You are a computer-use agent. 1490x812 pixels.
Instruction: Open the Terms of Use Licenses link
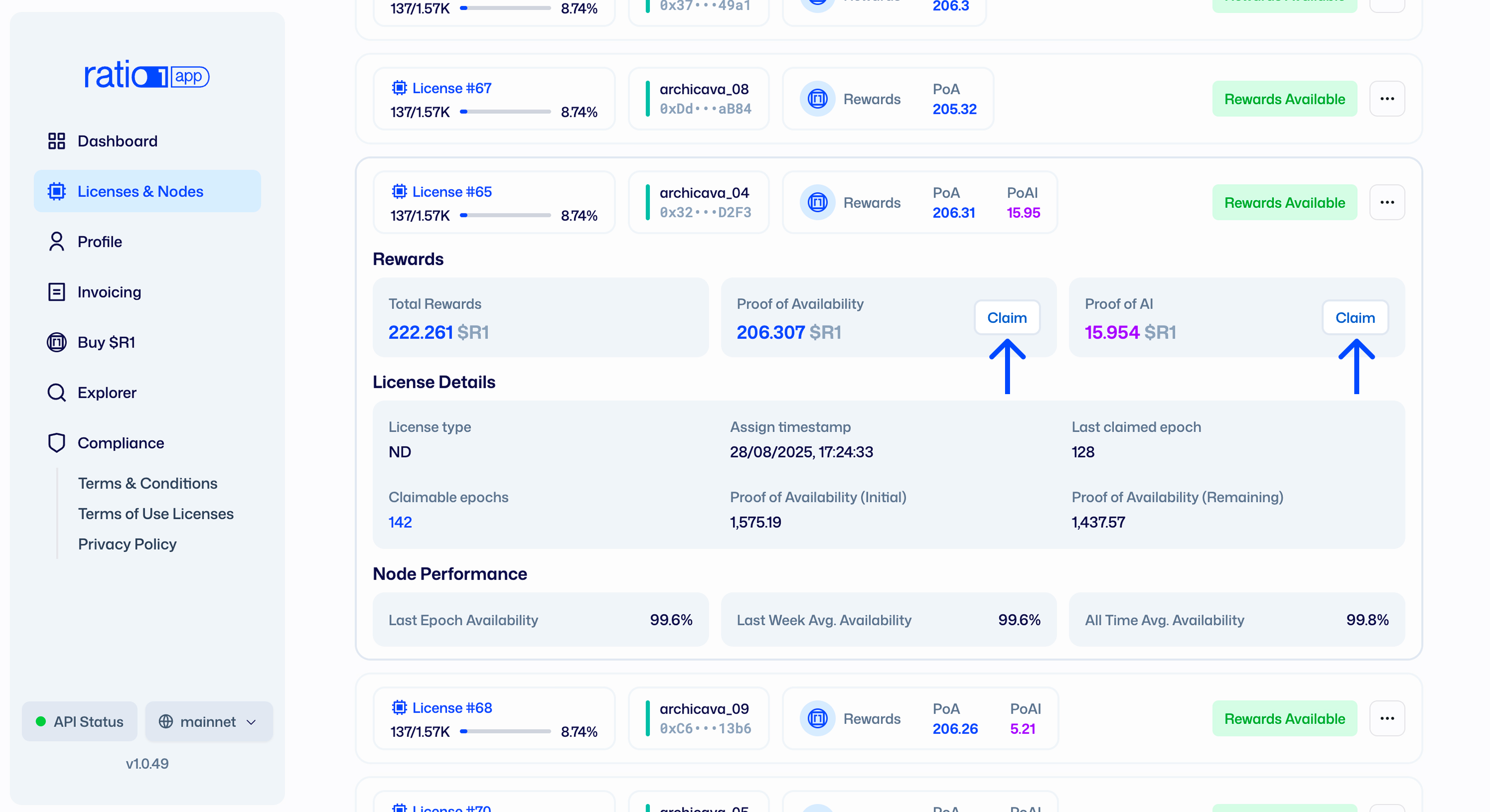point(156,513)
